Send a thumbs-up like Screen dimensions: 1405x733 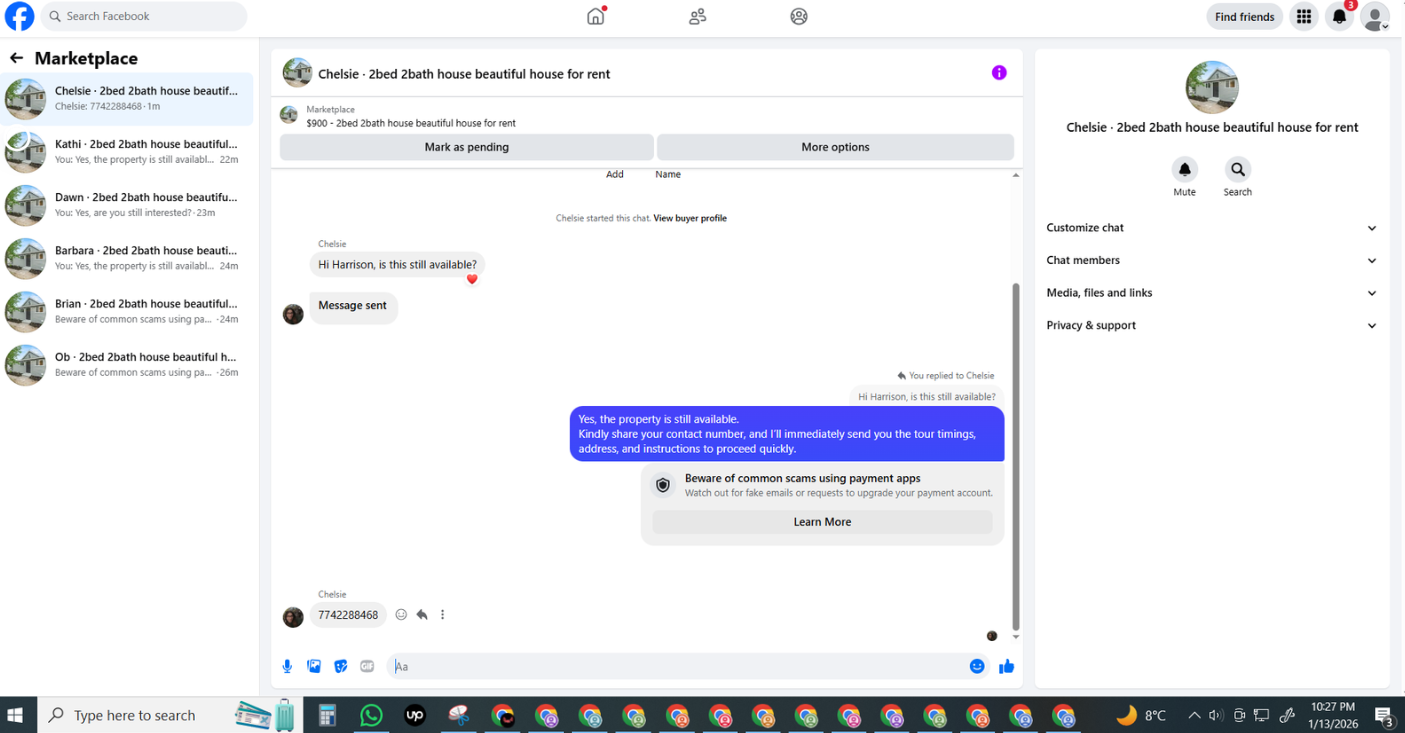coord(1006,666)
